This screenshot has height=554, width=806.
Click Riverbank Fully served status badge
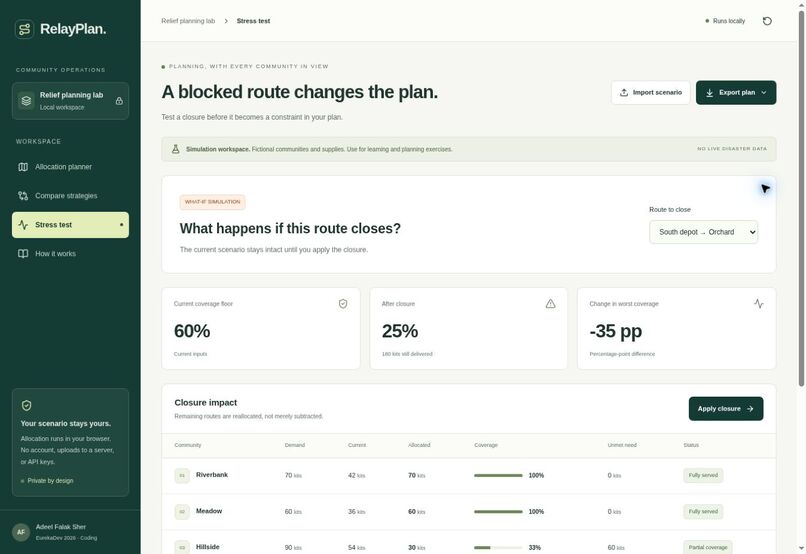[703, 475]
